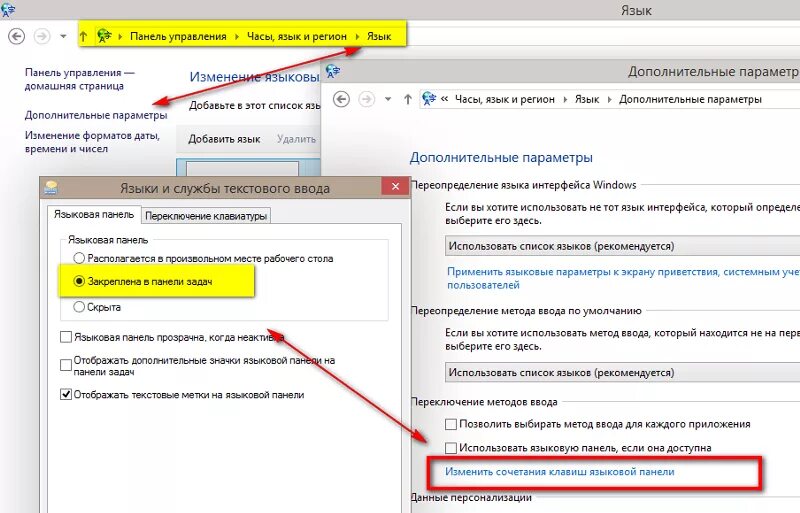Click 'Удалить' in the language list toolbar
800x513 pixels.
tap(296, 139)
